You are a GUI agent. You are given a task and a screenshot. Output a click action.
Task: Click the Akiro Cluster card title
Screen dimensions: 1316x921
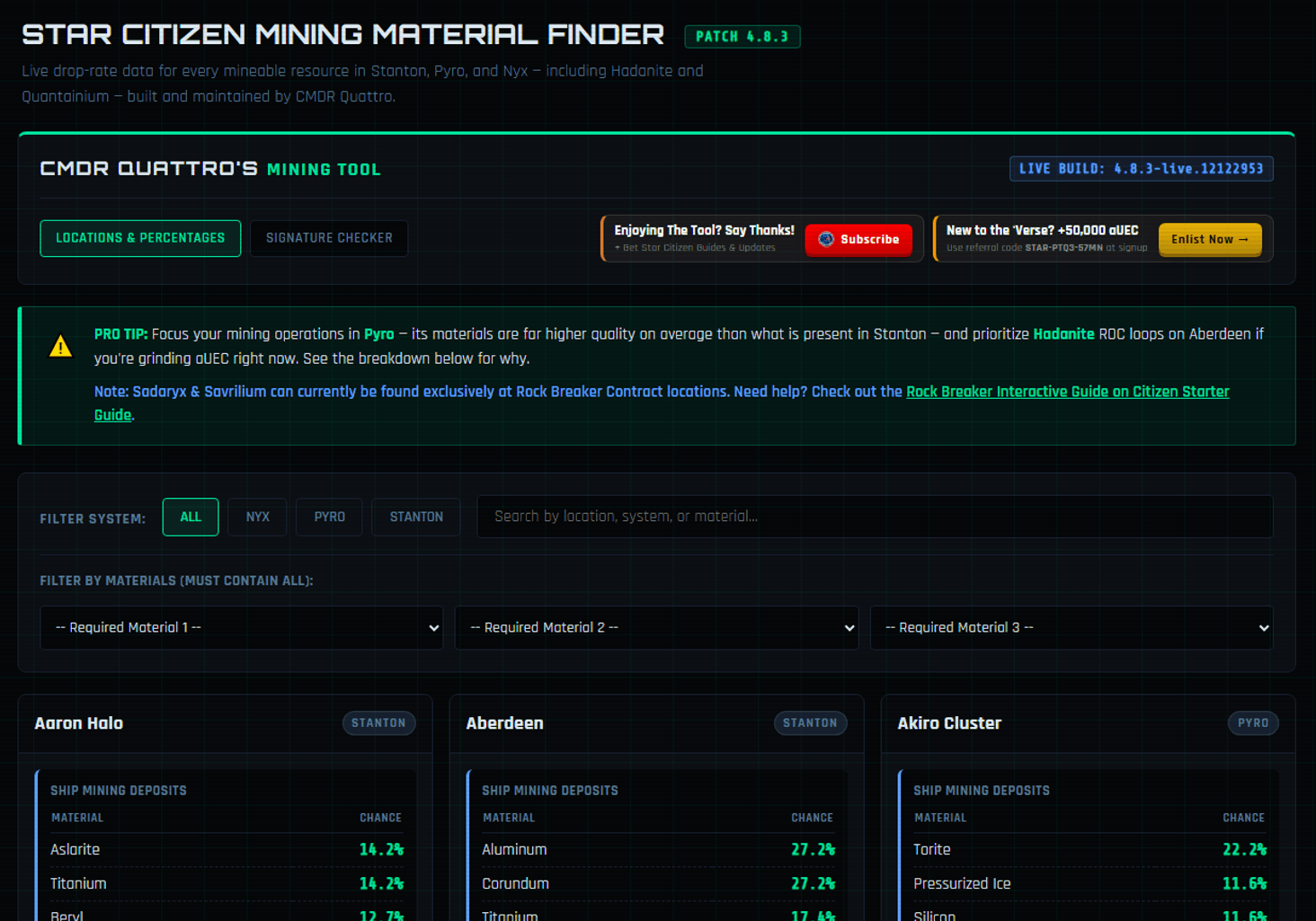coord(949,723)
